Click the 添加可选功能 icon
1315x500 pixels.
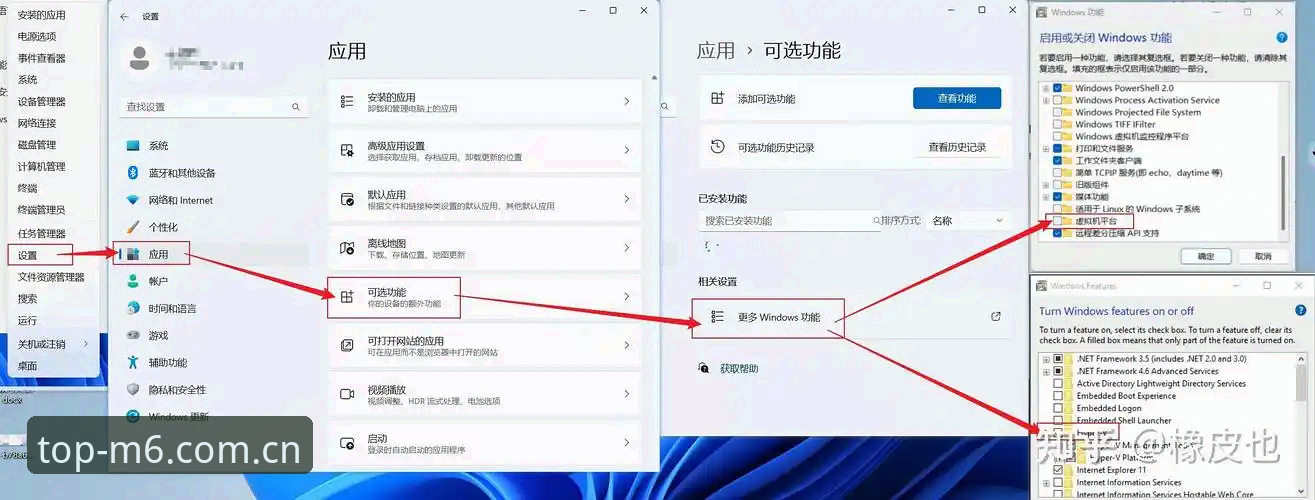tap(717, 98)
